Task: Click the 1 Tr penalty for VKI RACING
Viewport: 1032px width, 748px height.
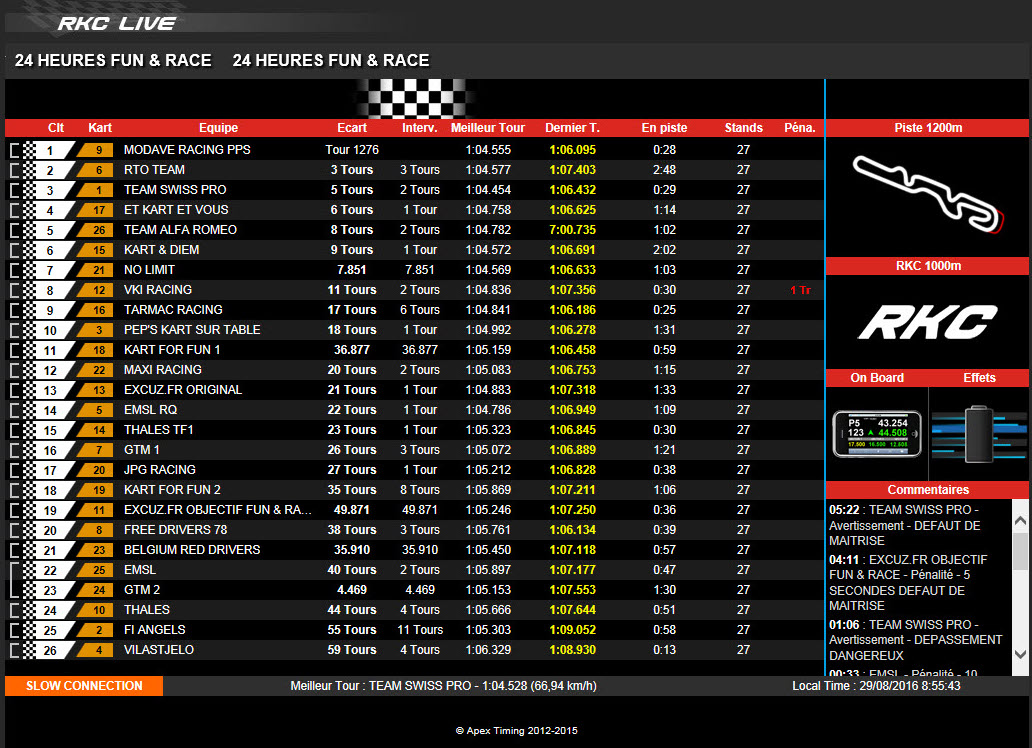Action: tap(800, 290)
